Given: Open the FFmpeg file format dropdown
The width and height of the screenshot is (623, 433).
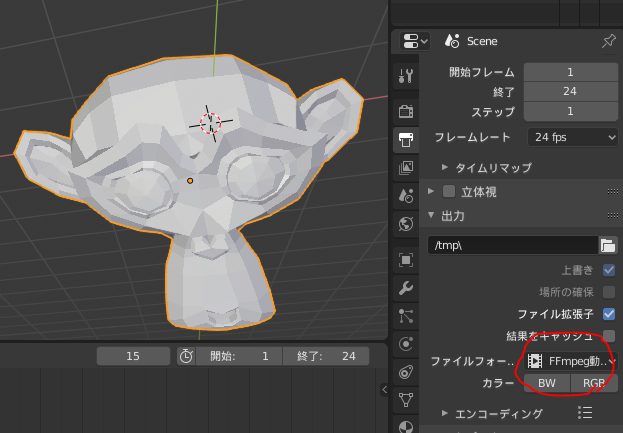Looking at the screenshot, I should 571,360.
